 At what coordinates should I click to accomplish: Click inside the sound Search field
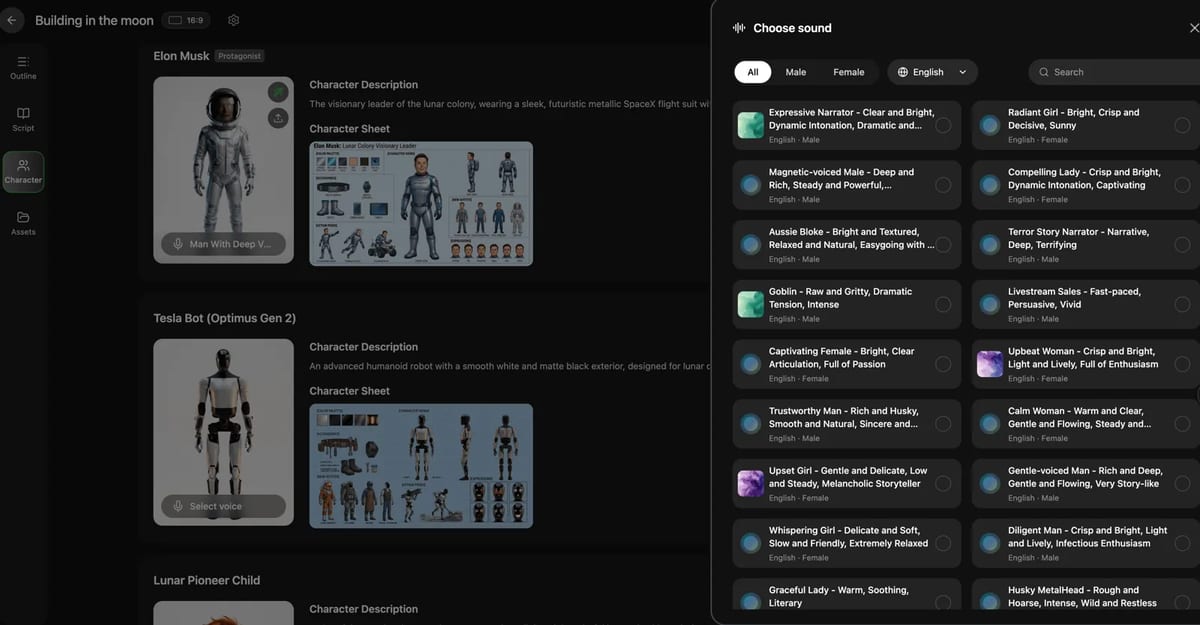(1114, 72)
